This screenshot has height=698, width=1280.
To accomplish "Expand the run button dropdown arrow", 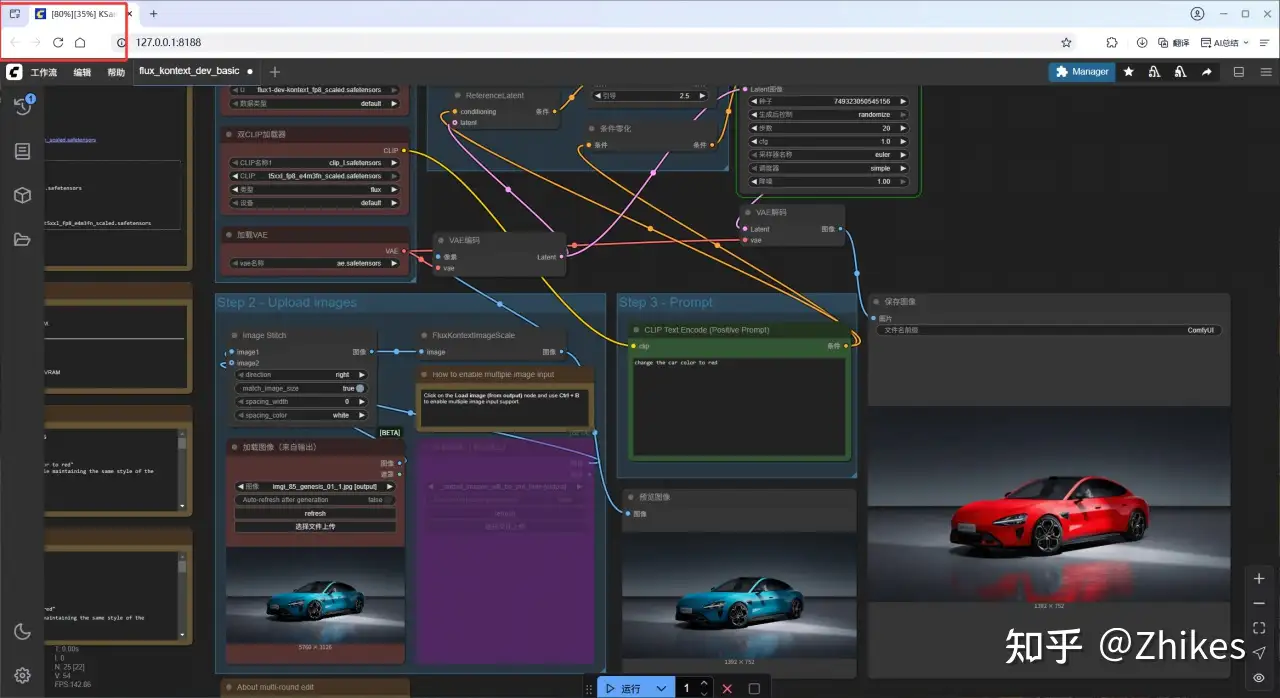I will coord(661,689).
